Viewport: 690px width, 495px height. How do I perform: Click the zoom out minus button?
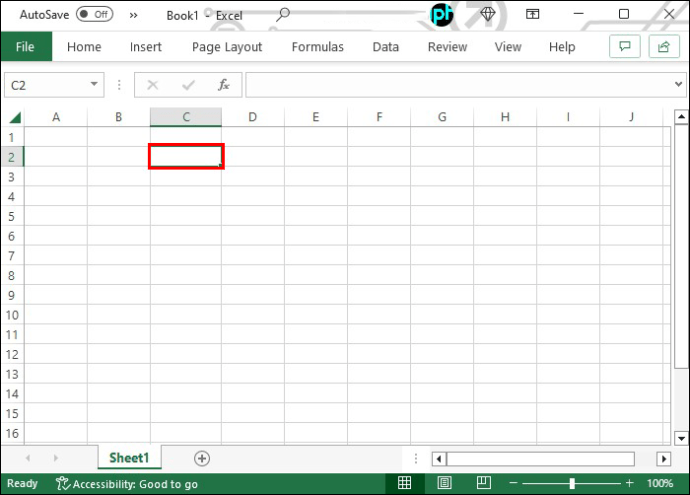coord(513,483)
